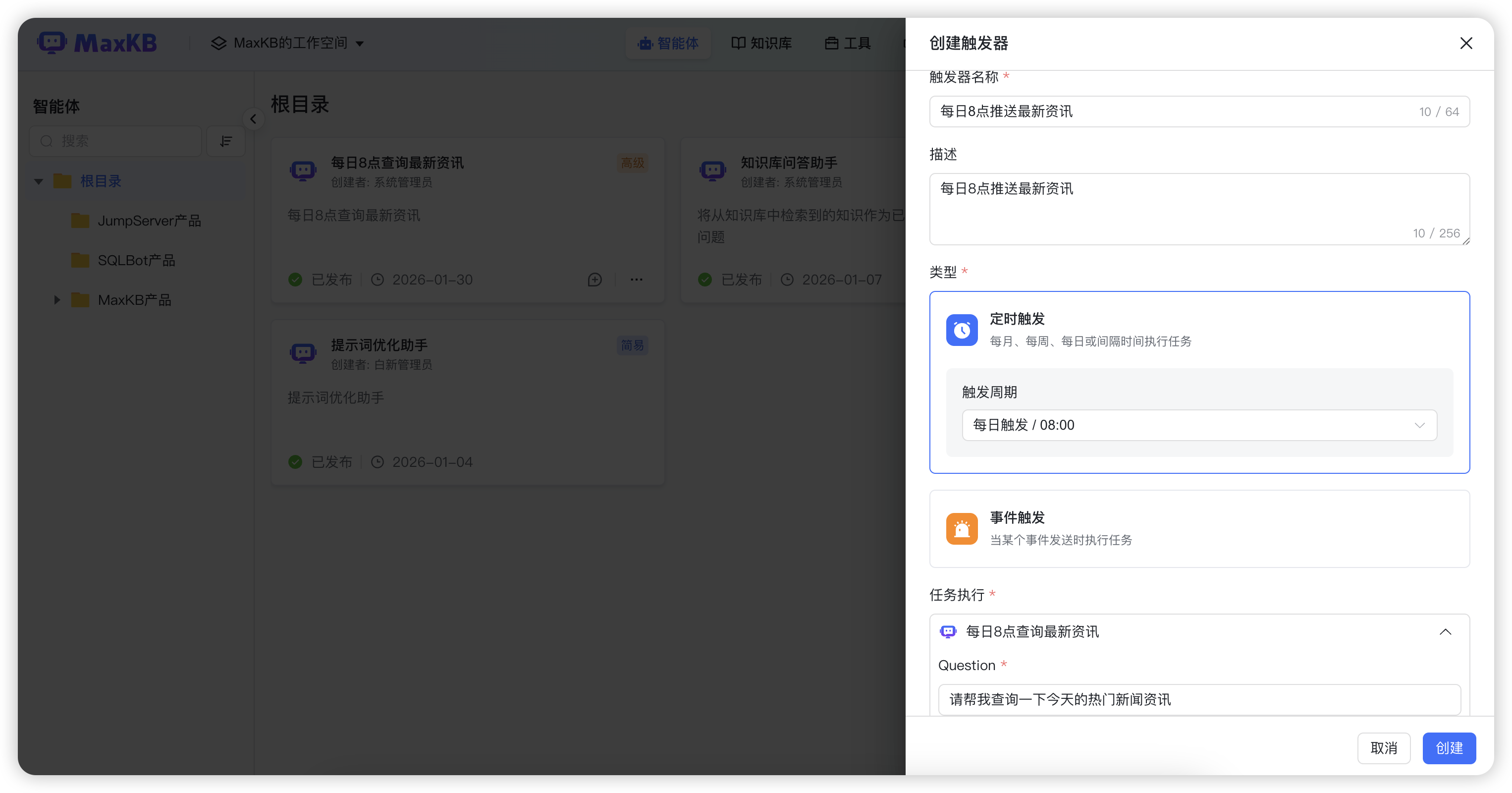Click the 触发器名称 input field
The image size is (1512, 793).
[x=1174, y=112]
